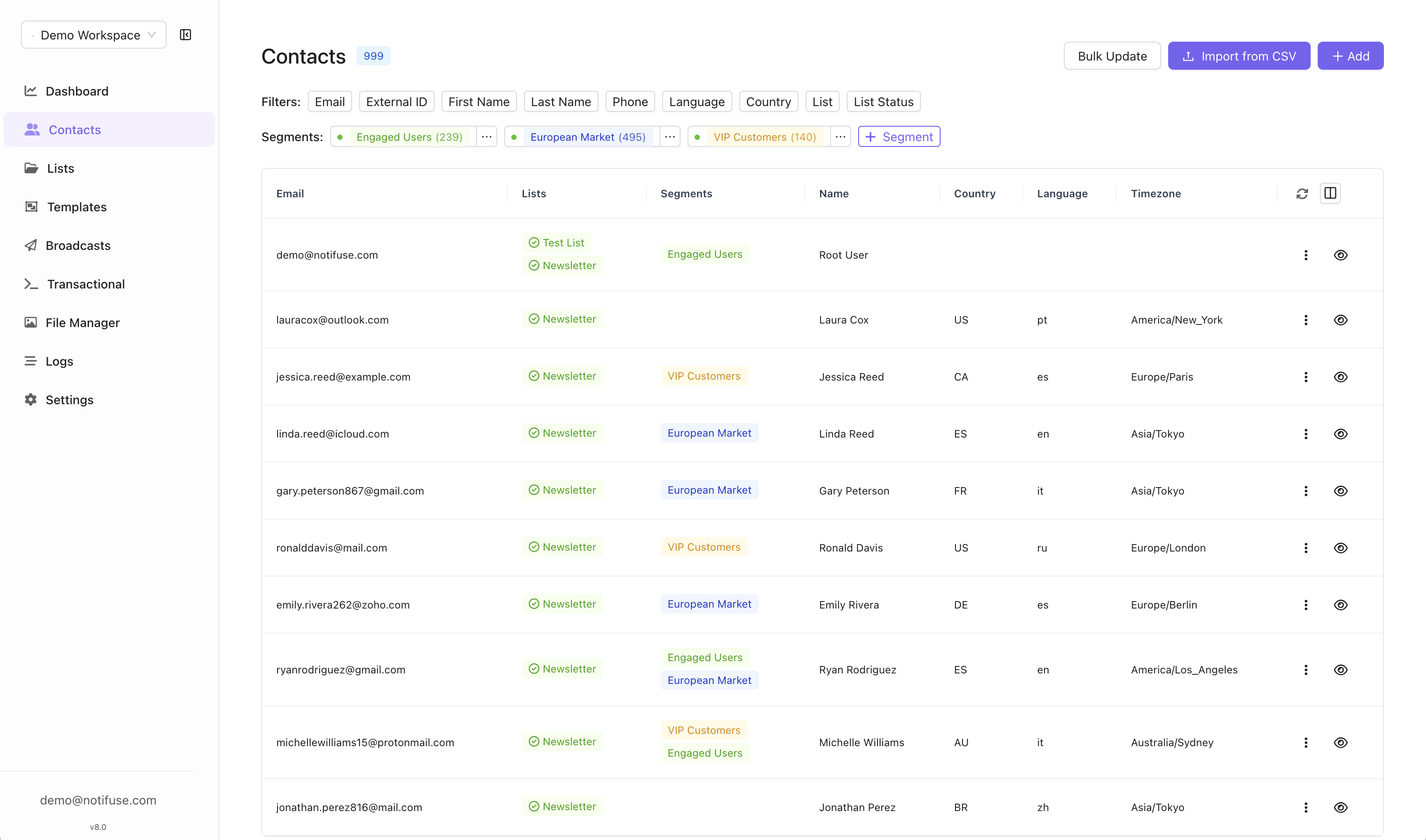Add a Country filter

click(768, 102)
